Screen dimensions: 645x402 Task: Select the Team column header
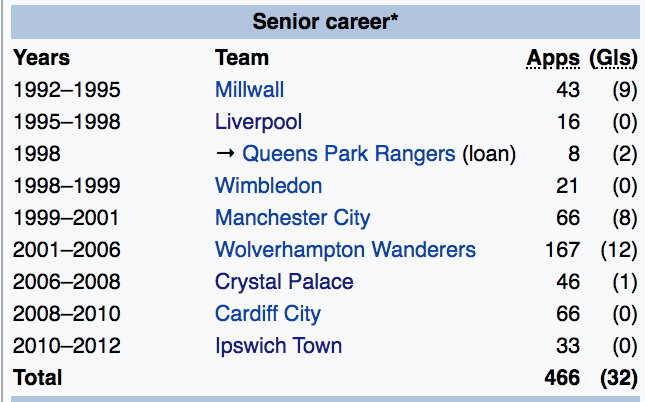tap(241, 58)
